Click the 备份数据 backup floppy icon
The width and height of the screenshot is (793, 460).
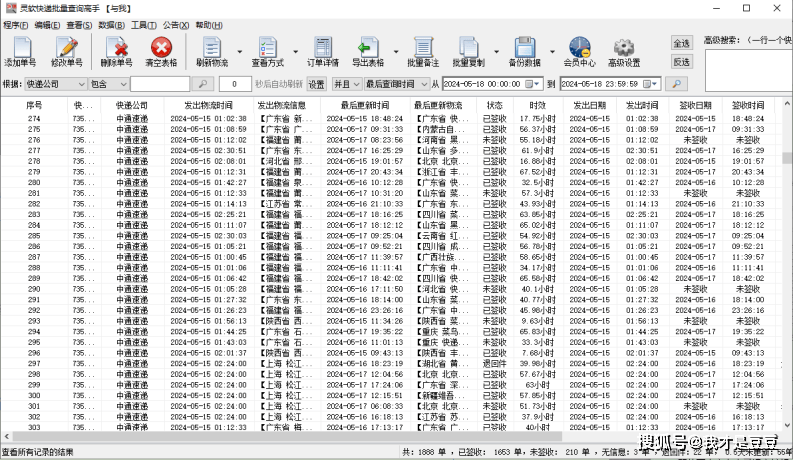(x=525, y=48)
